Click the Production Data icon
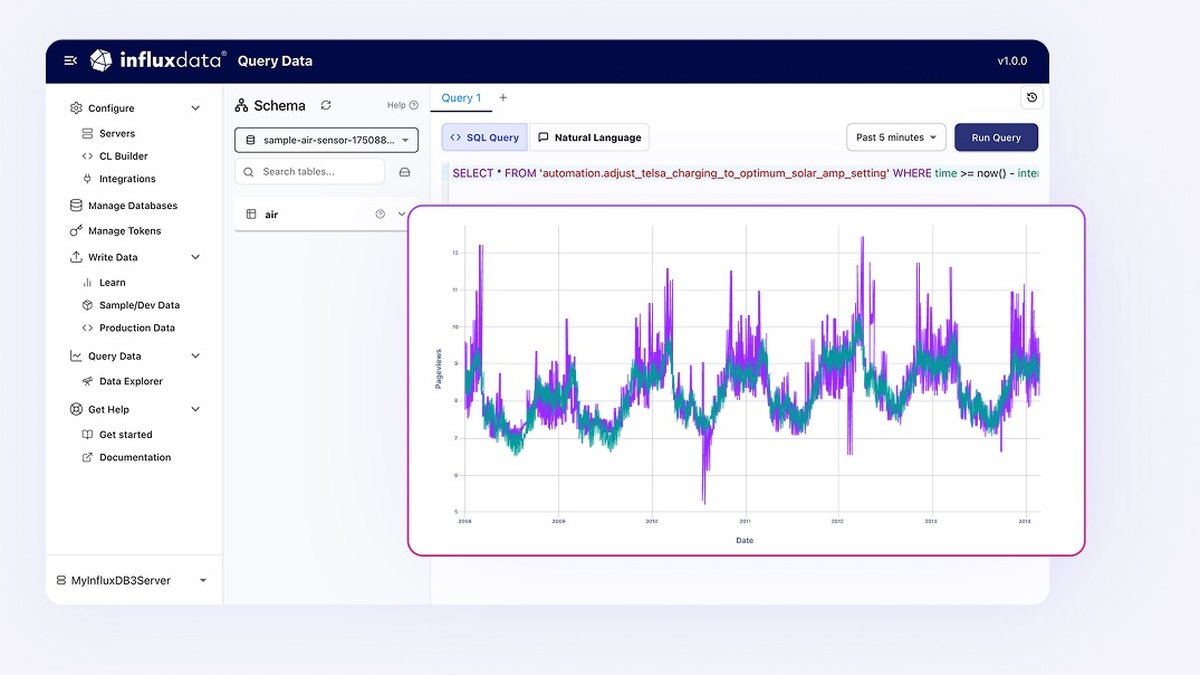The image size is (1200, 675). 88,328
